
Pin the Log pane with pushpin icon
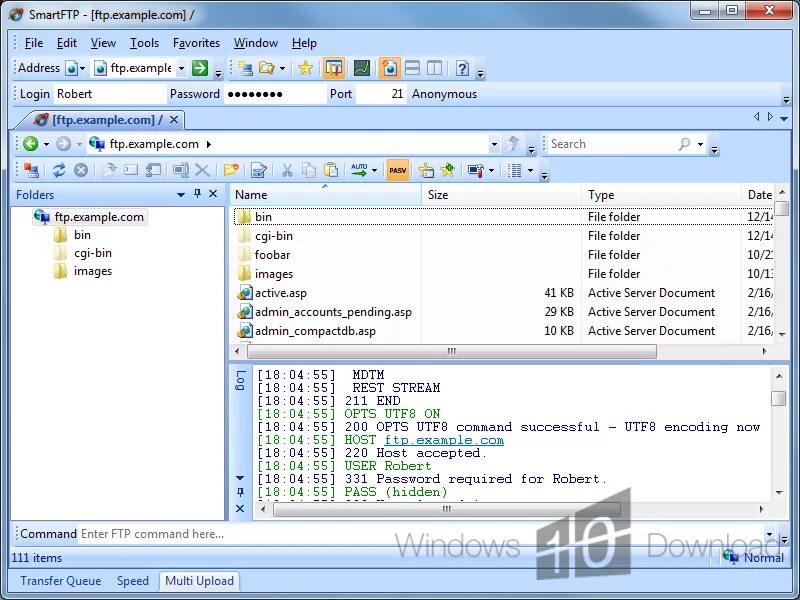click(x=240, y=492)
